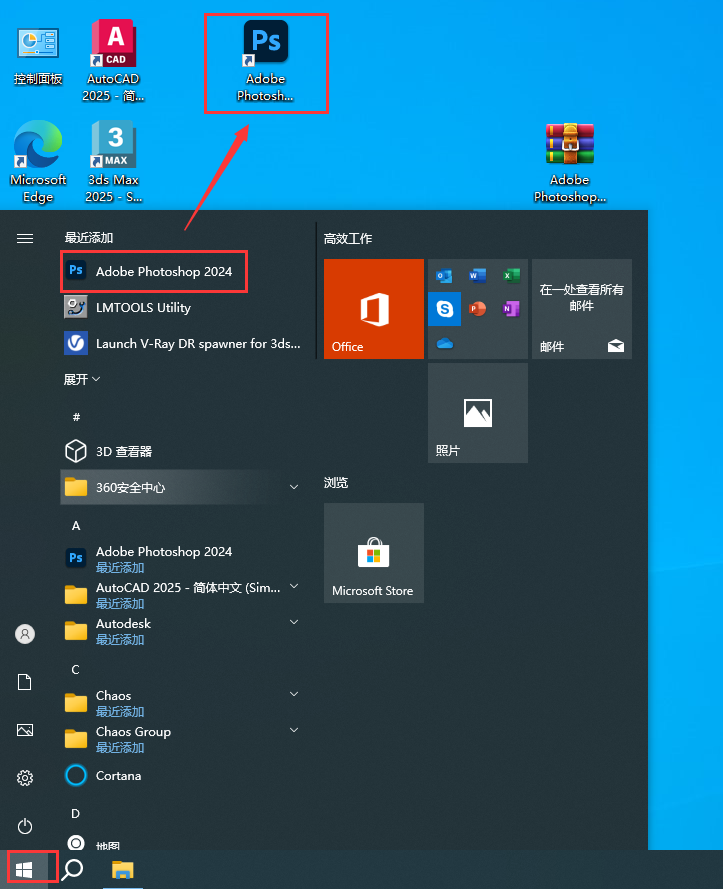The image size is (723, 889).
Task: Open the user account icon in Start sidebar
Action: (25, 633)
